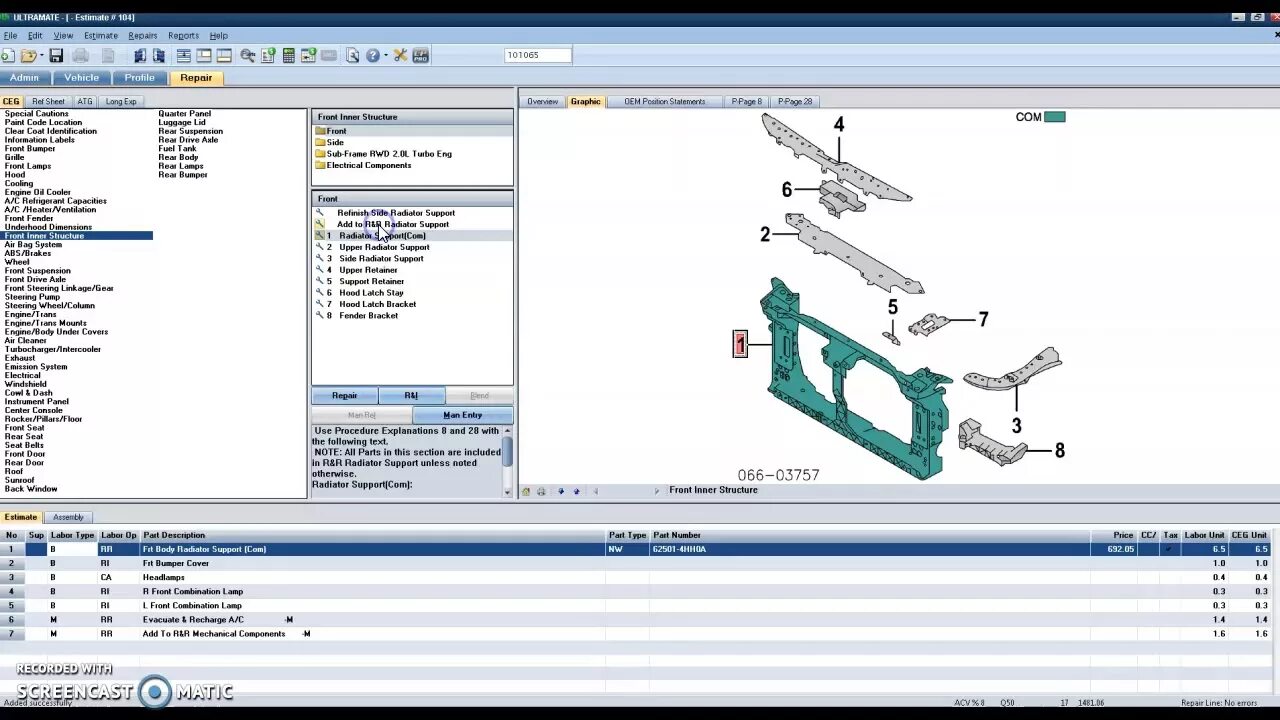The height and width of the screenshot is (720, 1280).
Task: Click the printer icon below the graphic
Action: [x=541, y=491]
